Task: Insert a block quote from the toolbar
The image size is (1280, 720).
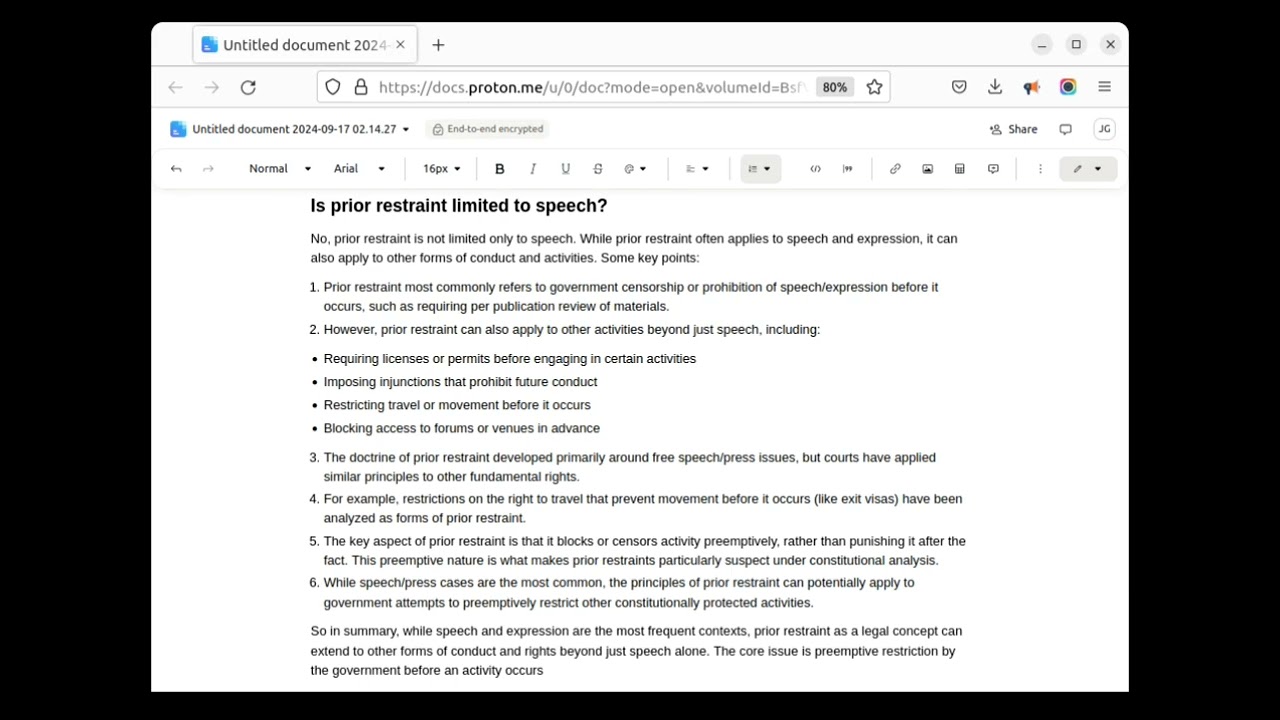Action: [x=848, y=169]
